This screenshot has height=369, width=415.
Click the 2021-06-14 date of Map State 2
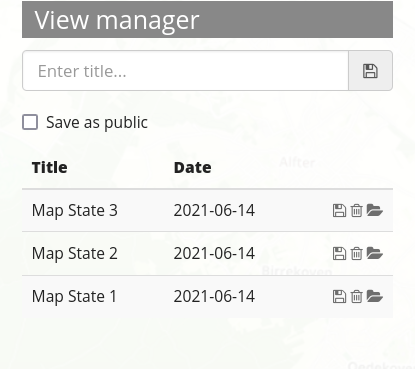coord(214,254)
